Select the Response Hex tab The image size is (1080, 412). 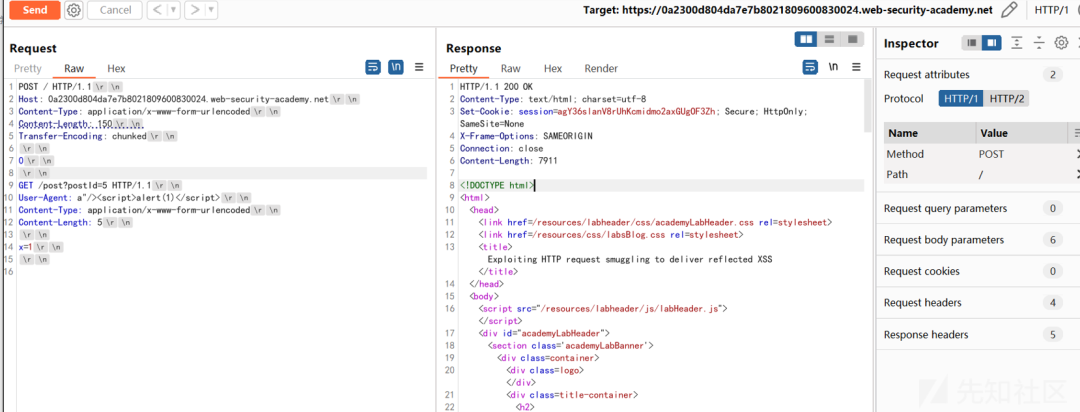[553, 68]
